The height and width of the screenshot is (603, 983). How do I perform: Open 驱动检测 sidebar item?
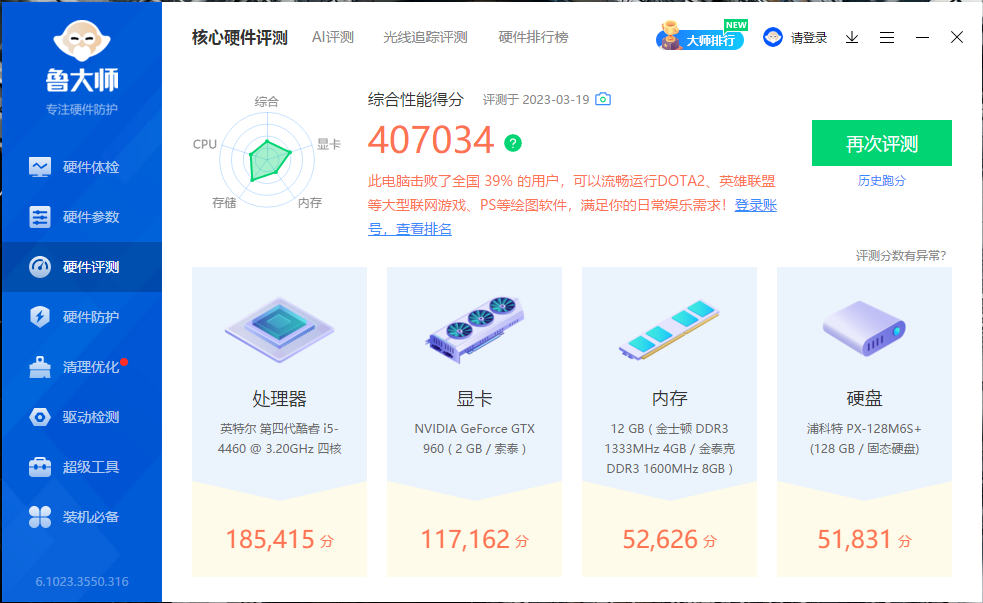coord(81,417)
